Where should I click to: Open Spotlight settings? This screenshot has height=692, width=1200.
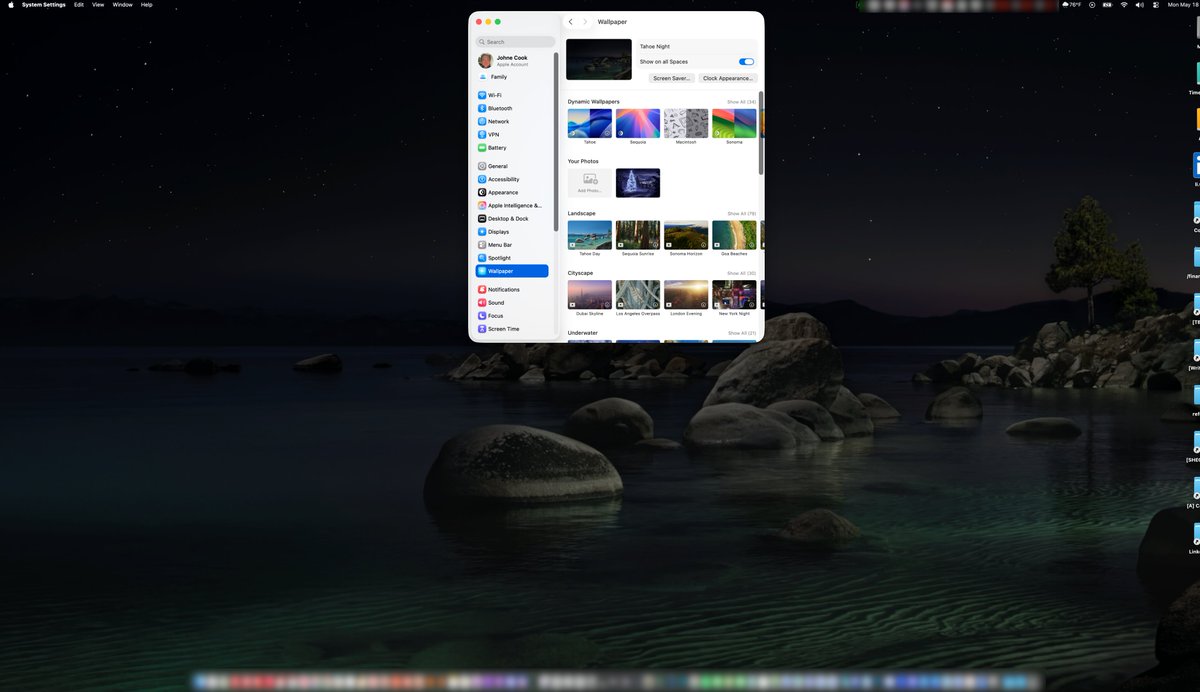[512, 258]
